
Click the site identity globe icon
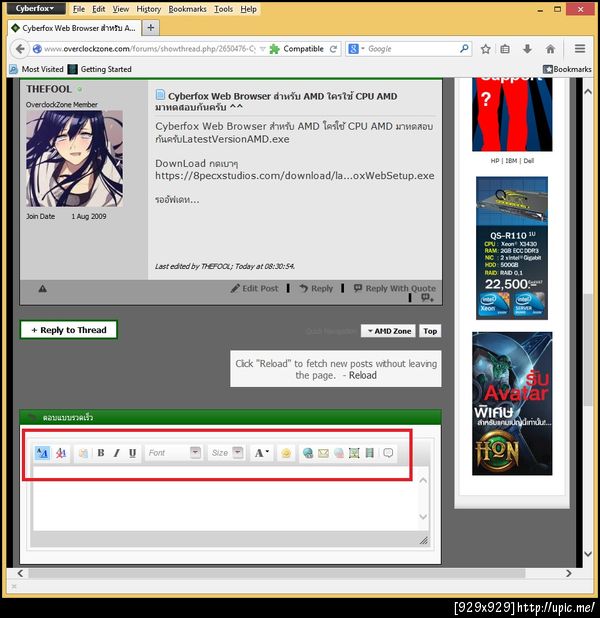pyautogui.click(x=37, y=49)
